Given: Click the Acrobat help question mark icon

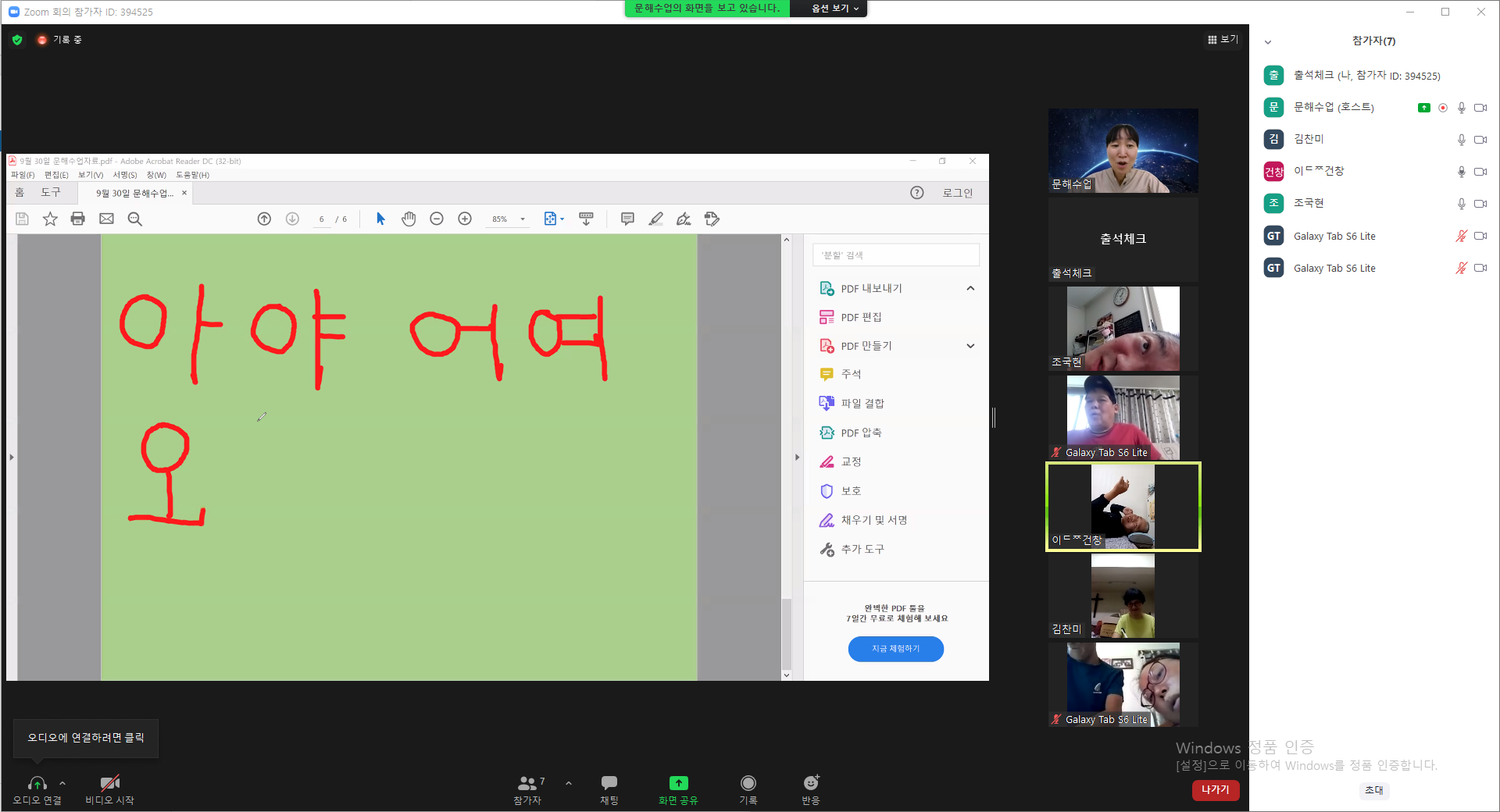Looking at the screenshot, I should coord(917,193).
